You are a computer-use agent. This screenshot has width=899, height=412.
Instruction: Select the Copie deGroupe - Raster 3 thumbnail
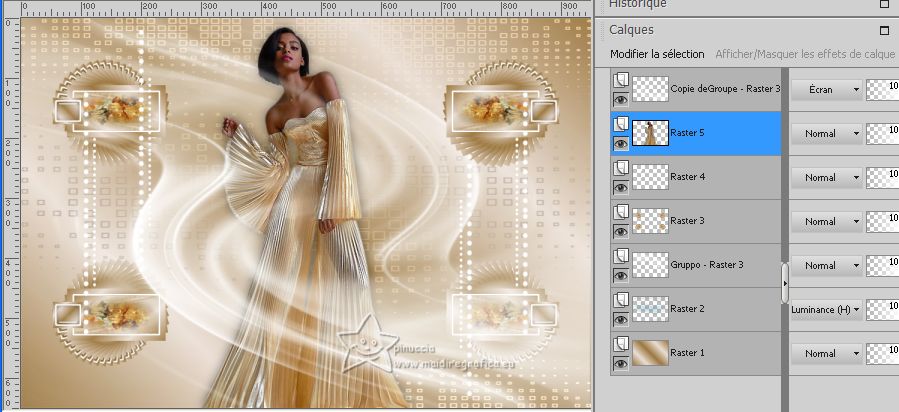(650, 89)
